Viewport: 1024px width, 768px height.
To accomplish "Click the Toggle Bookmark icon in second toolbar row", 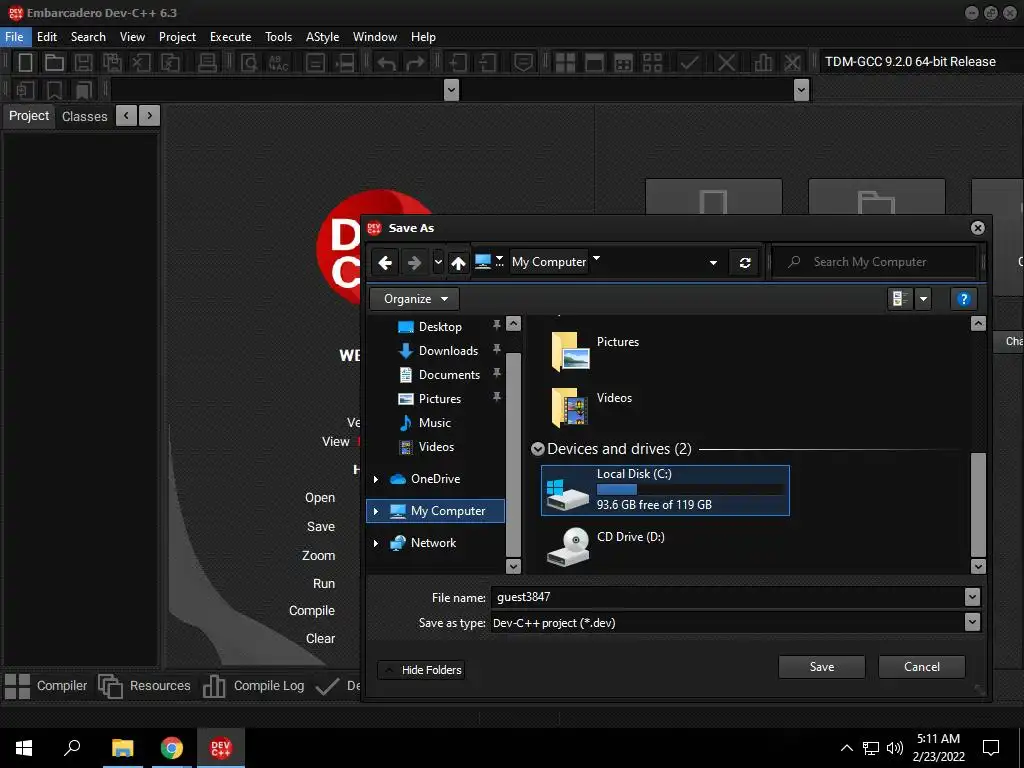I will click(x=54, y=89).
